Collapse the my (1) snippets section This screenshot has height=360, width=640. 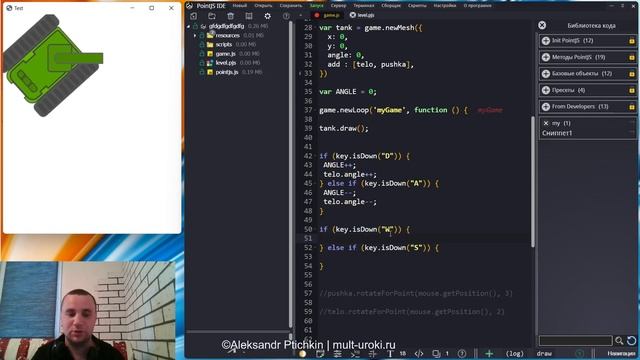click(x=546, y=123)
